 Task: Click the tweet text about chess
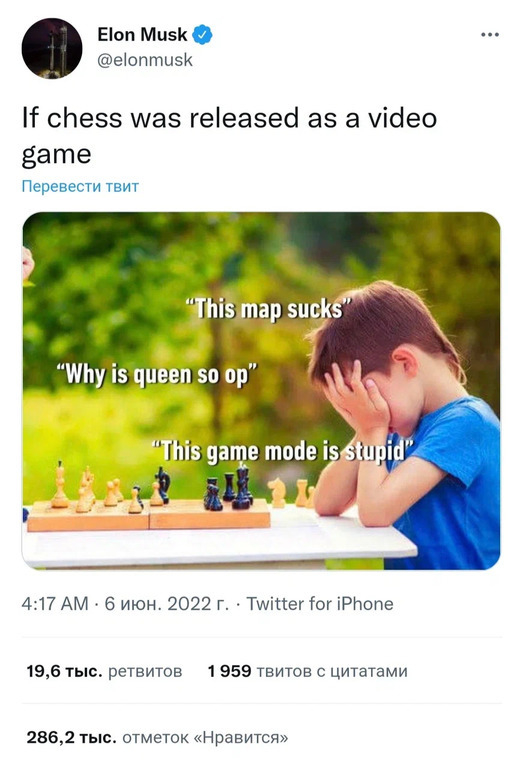229,136
